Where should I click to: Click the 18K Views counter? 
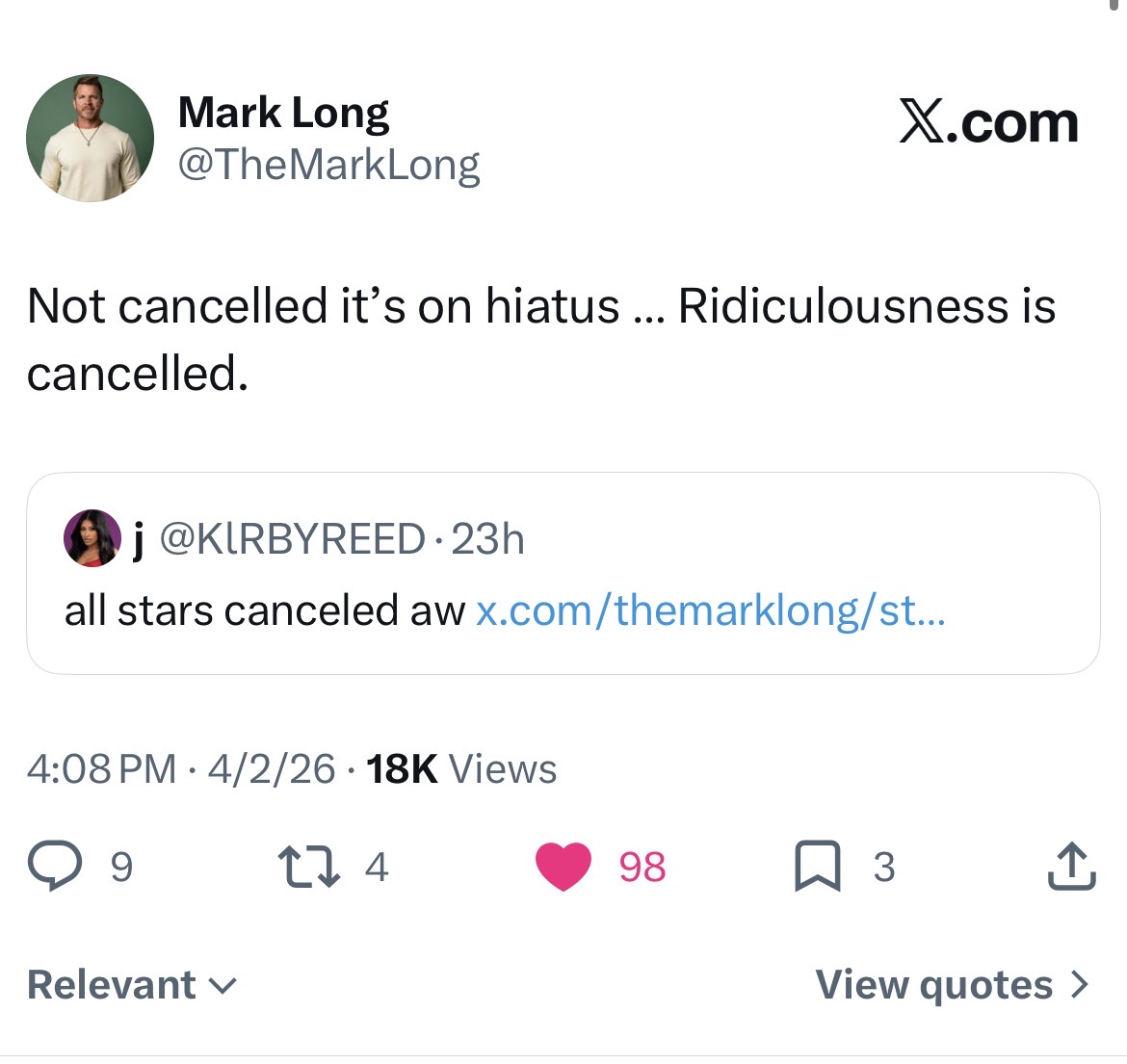click(x=461, y=768)
